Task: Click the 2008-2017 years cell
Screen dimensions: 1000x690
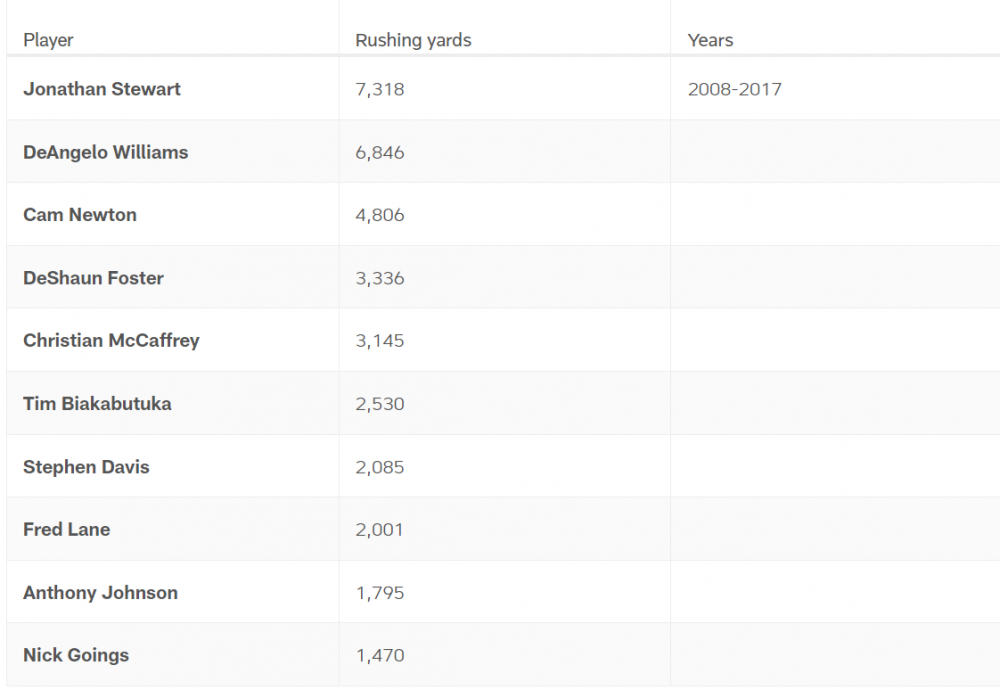Action: [735, 89]
